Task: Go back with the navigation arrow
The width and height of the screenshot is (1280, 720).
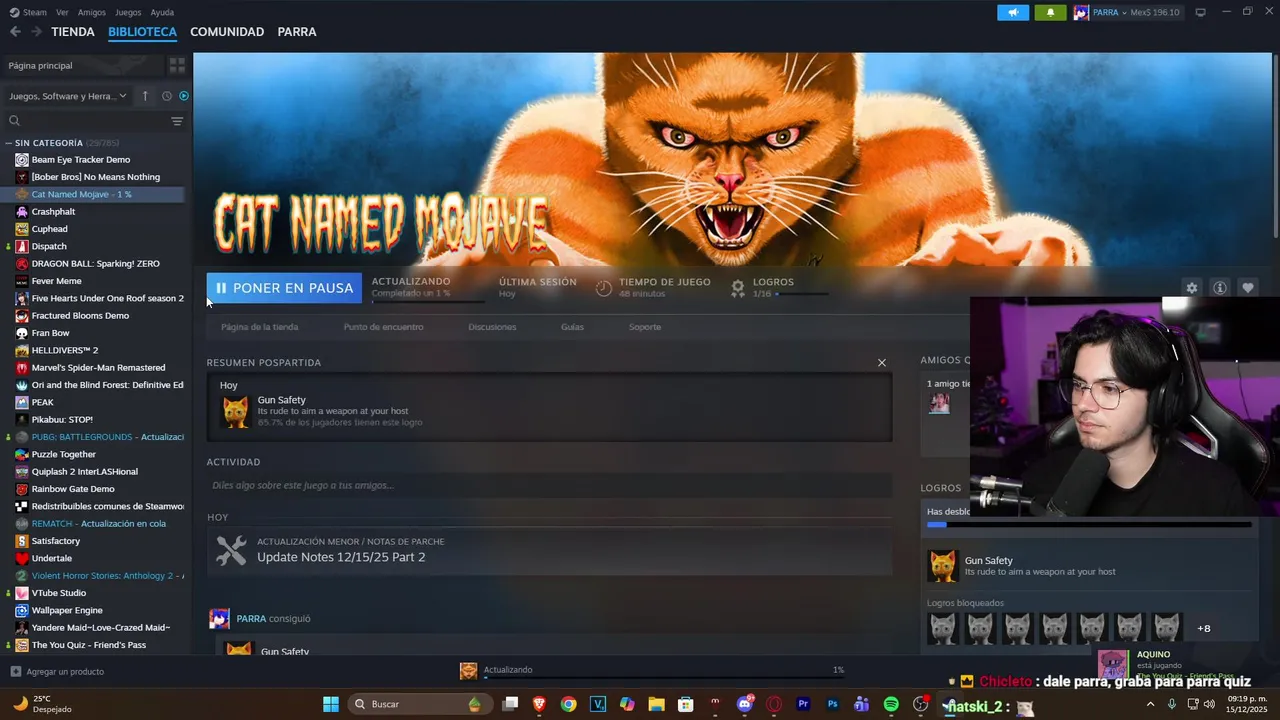Action: coord(15,32)
